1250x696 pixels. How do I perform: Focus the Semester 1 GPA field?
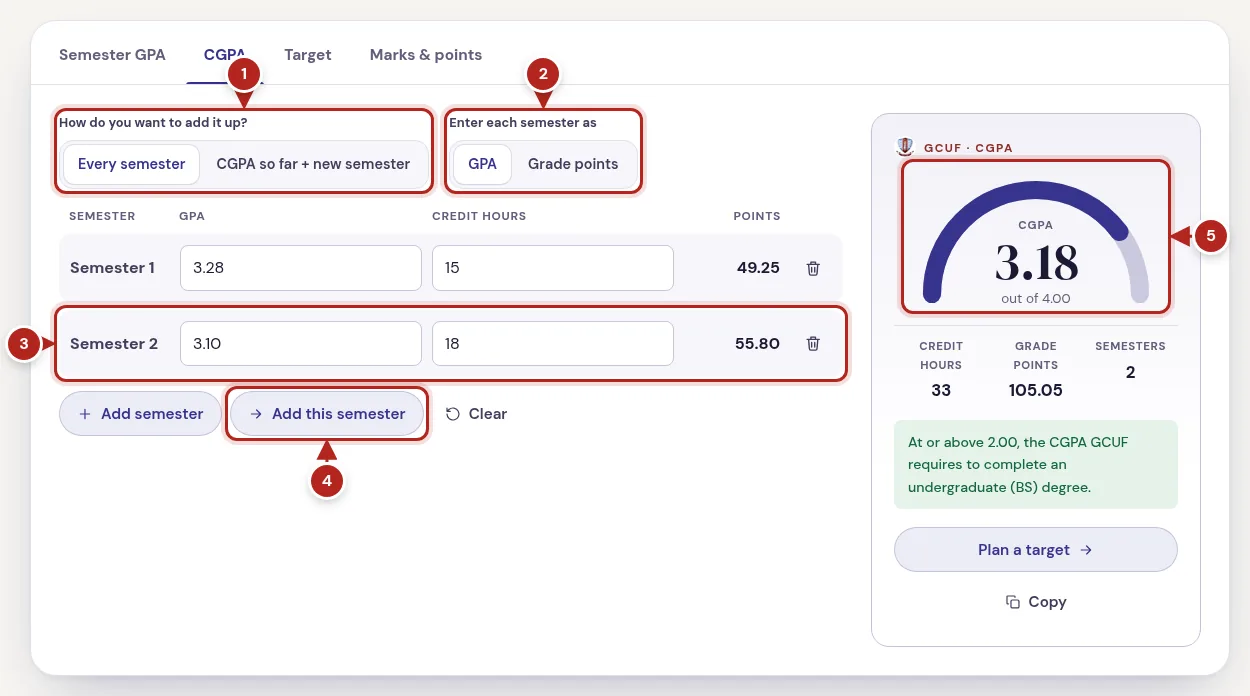click(301, 268)
